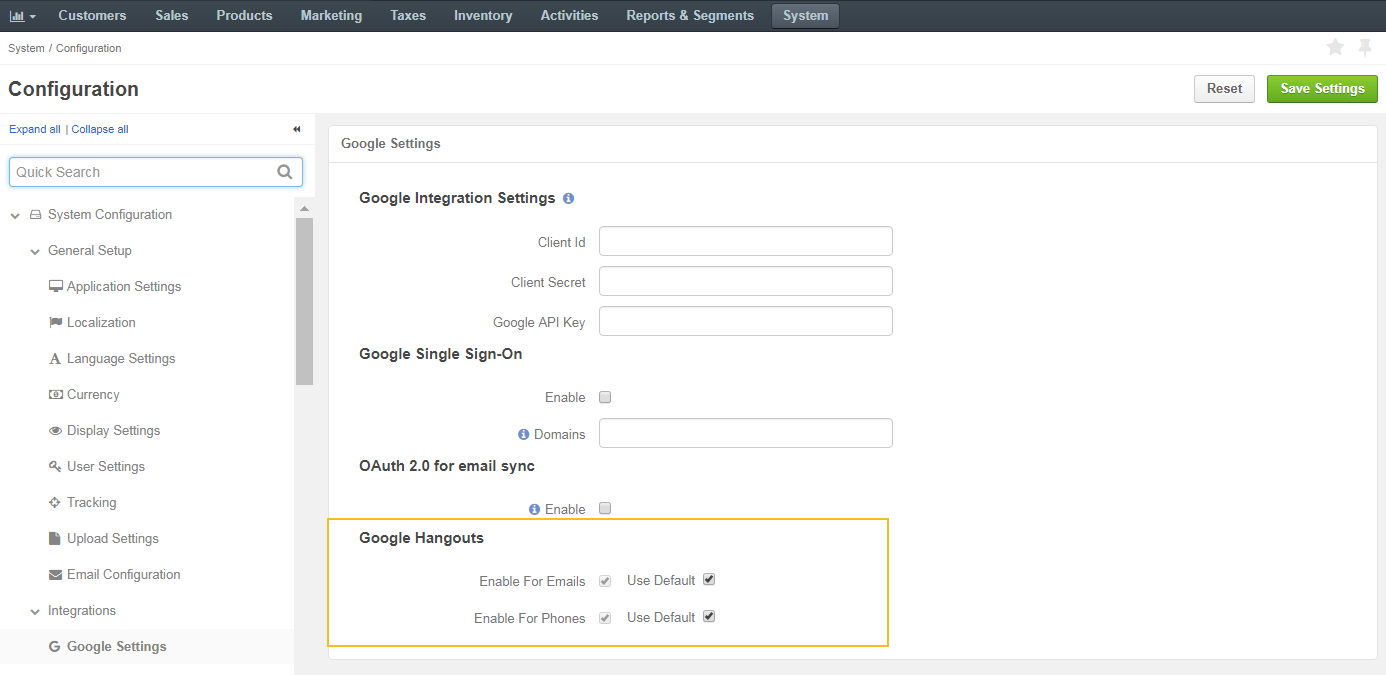Open the Customers menu
Image resolution: width=1386 pixels, height=675 pixels.
click(92, 16)
